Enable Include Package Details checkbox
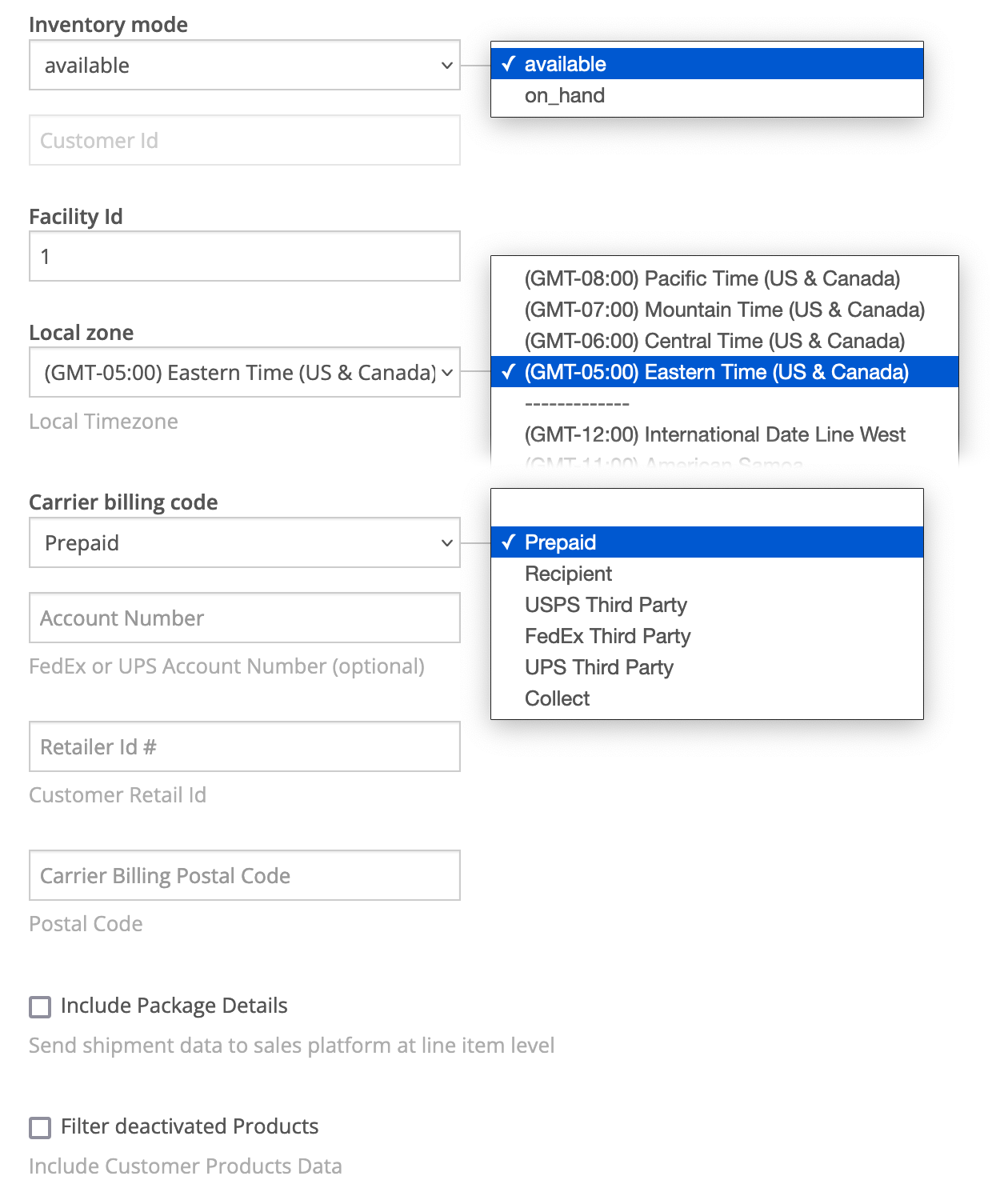Screen dimensions: 1008x1192 (x=40, y=1006)
